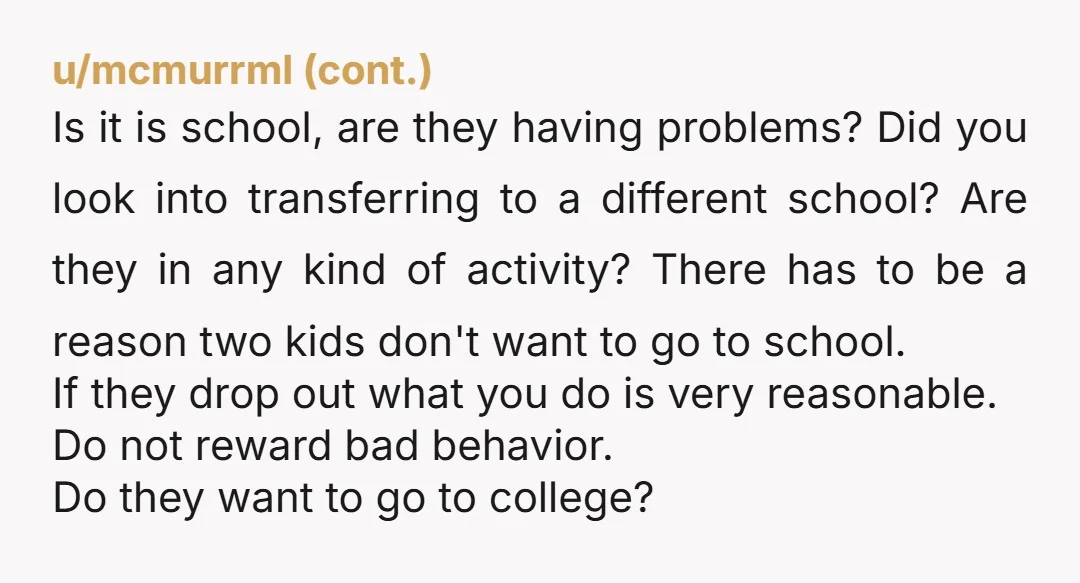
Task: Click the word 'having' in the first line
Action: 577,130
